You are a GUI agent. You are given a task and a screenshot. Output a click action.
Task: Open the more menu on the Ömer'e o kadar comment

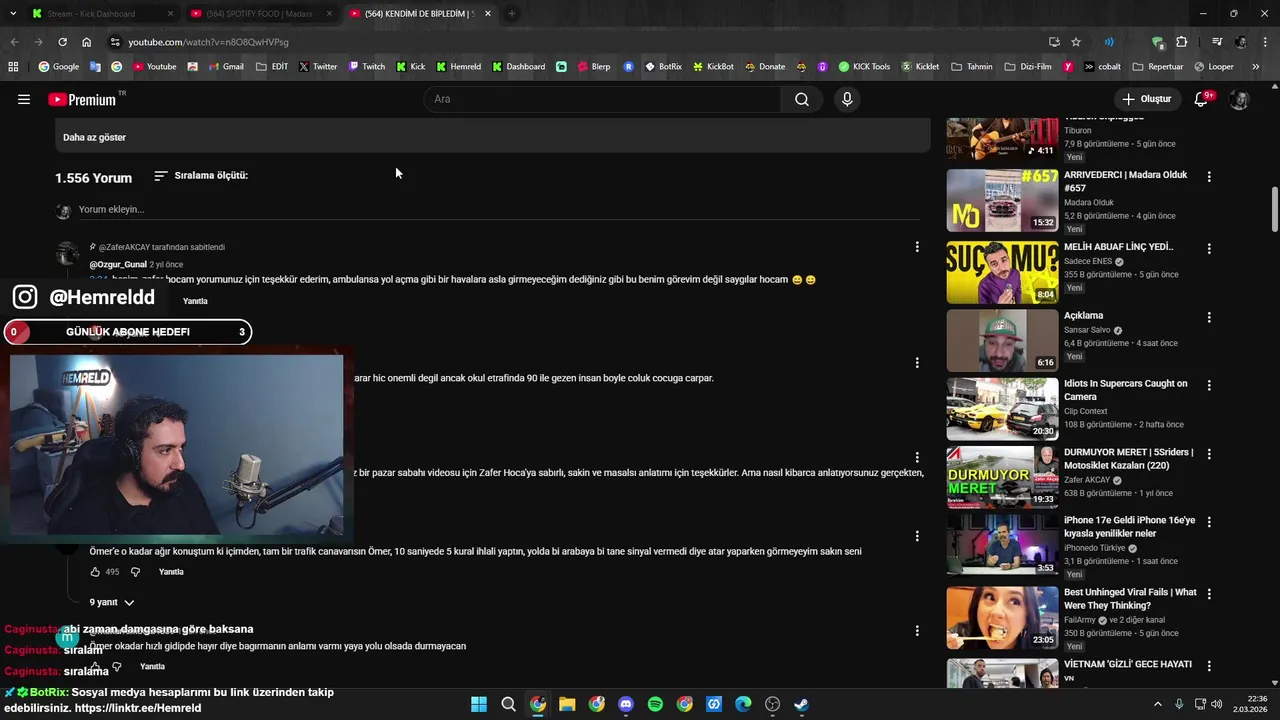click(917, 536)
